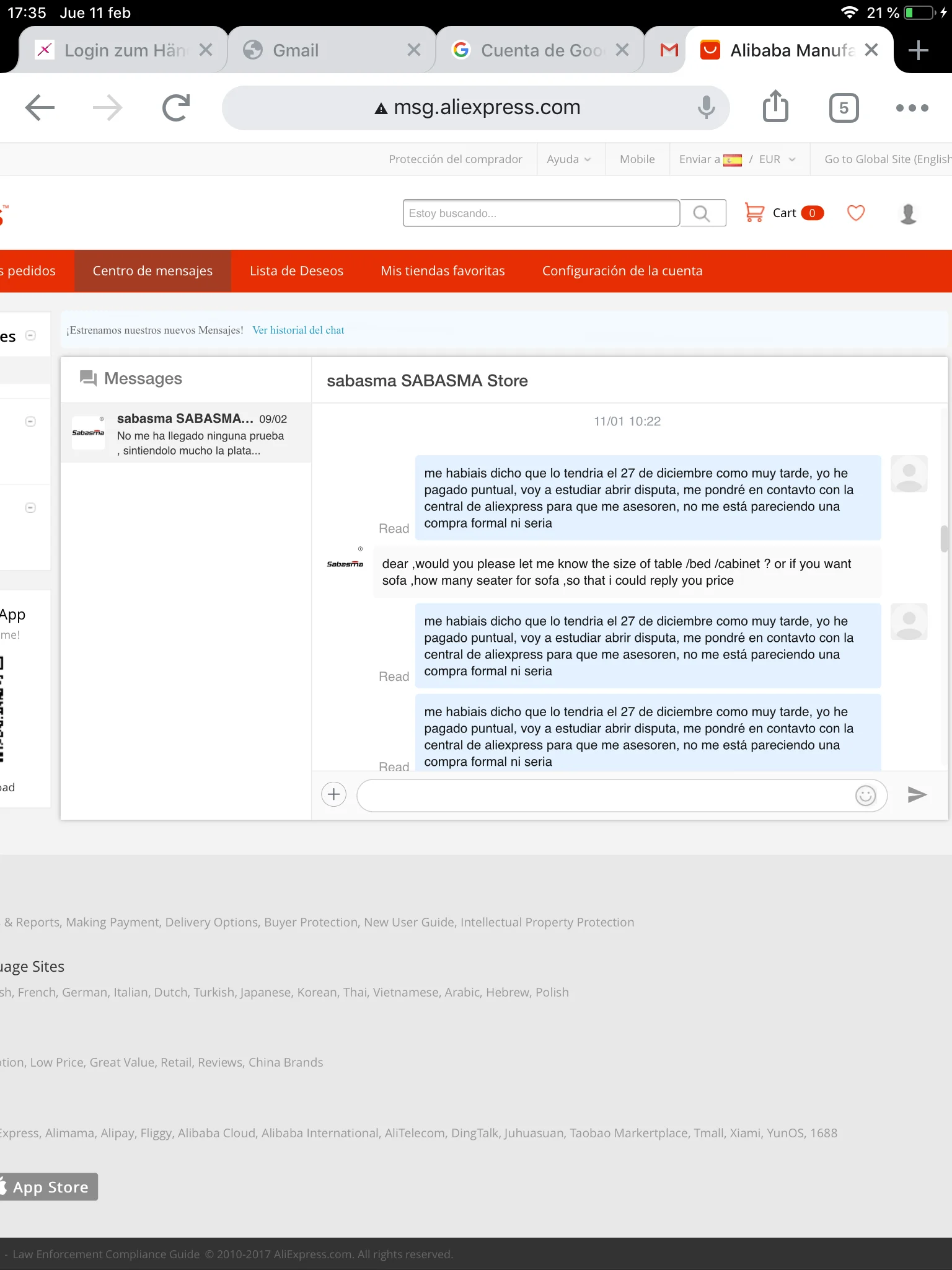Open the Intellectual Property Protection link

(547, 923)
